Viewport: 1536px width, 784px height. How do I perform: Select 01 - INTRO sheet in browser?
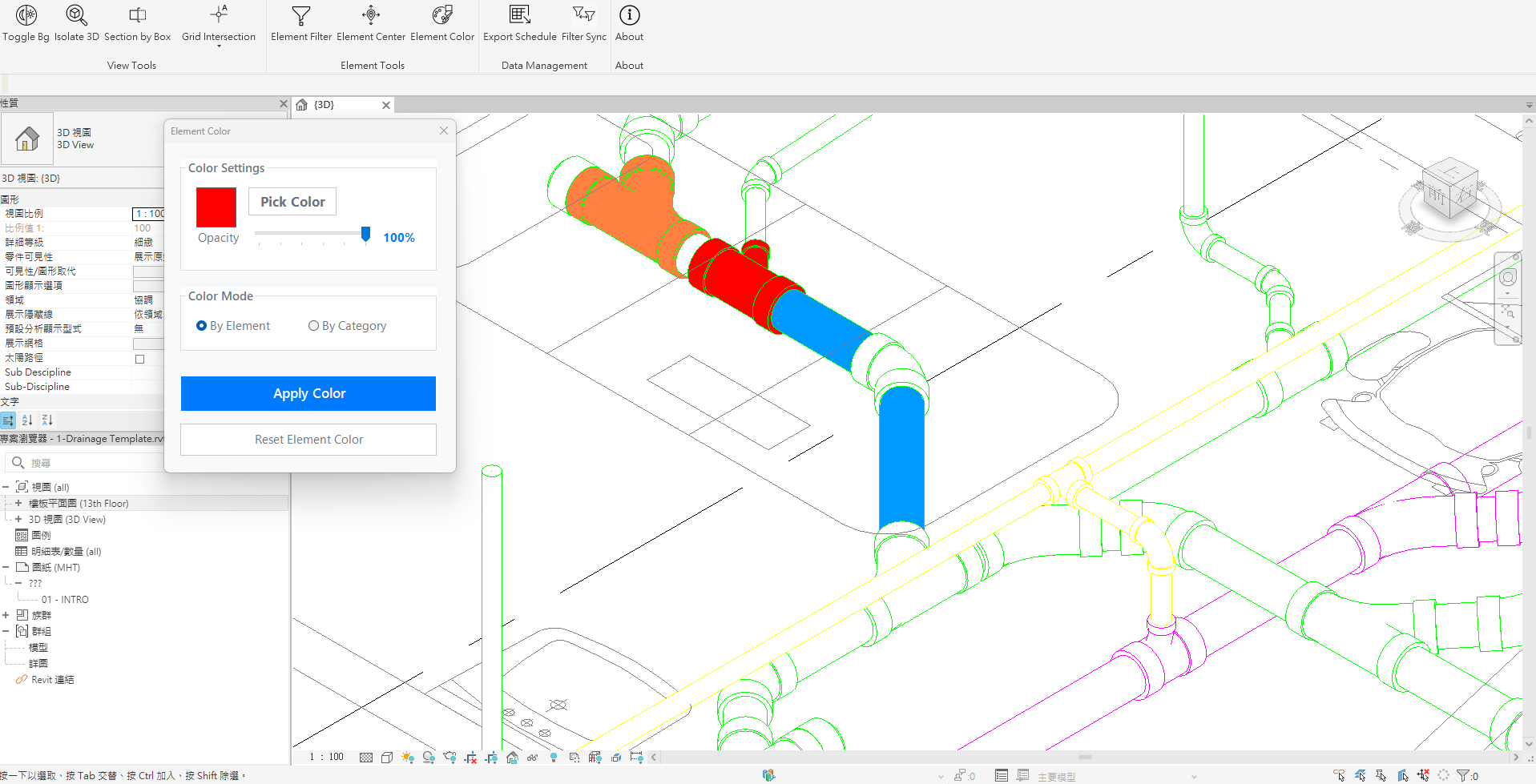[x=65, y=599]
